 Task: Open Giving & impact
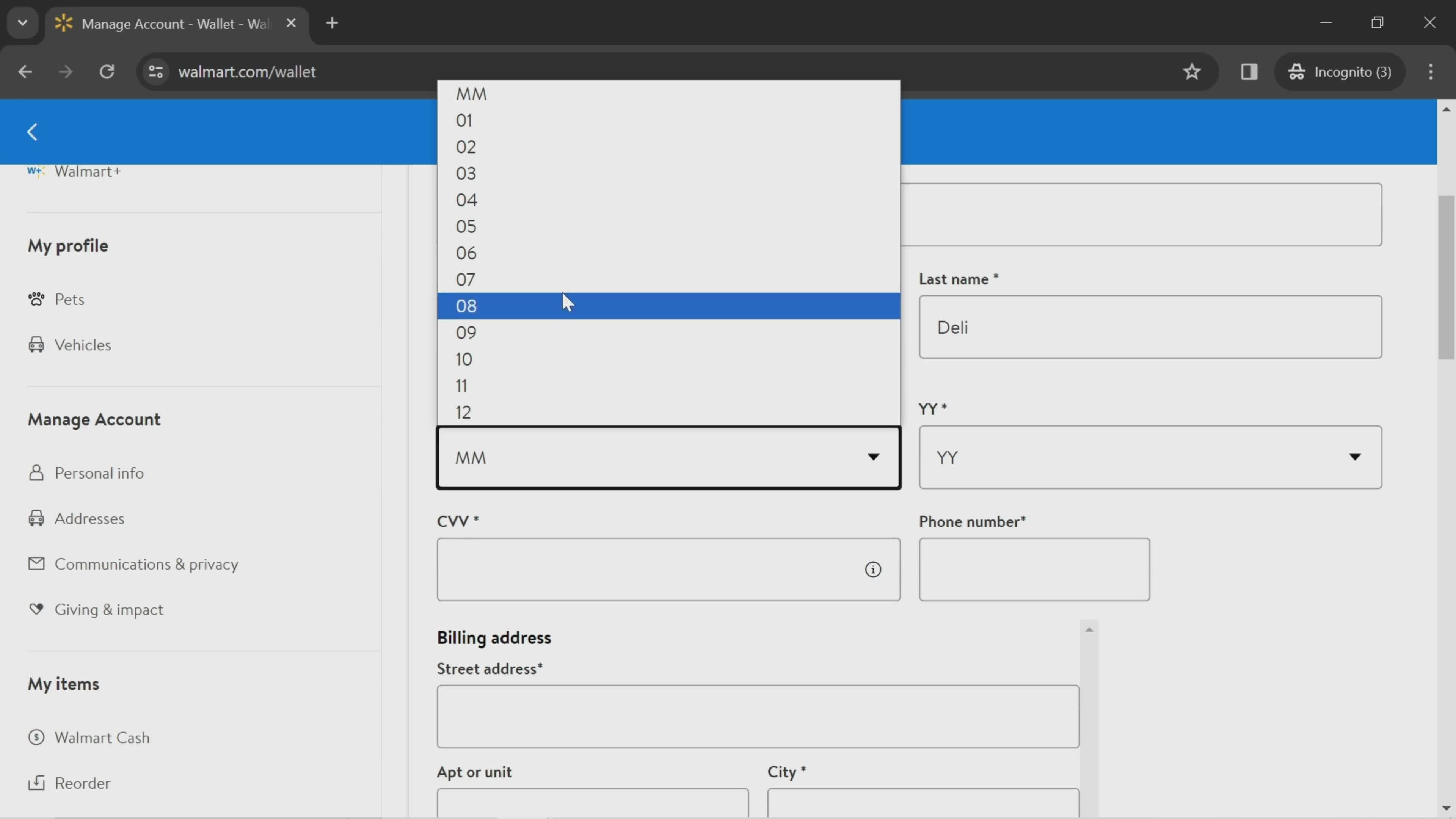(x=108, y=609)
